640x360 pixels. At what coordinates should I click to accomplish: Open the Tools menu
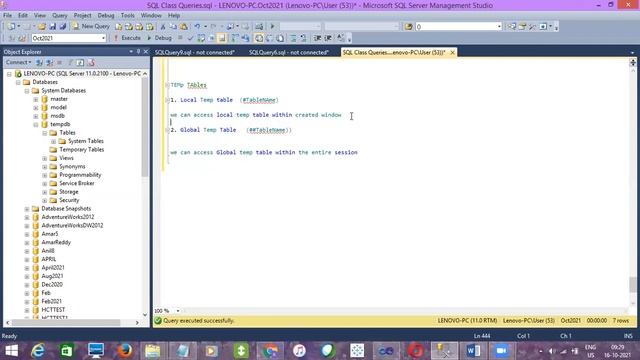coord(127,16)
